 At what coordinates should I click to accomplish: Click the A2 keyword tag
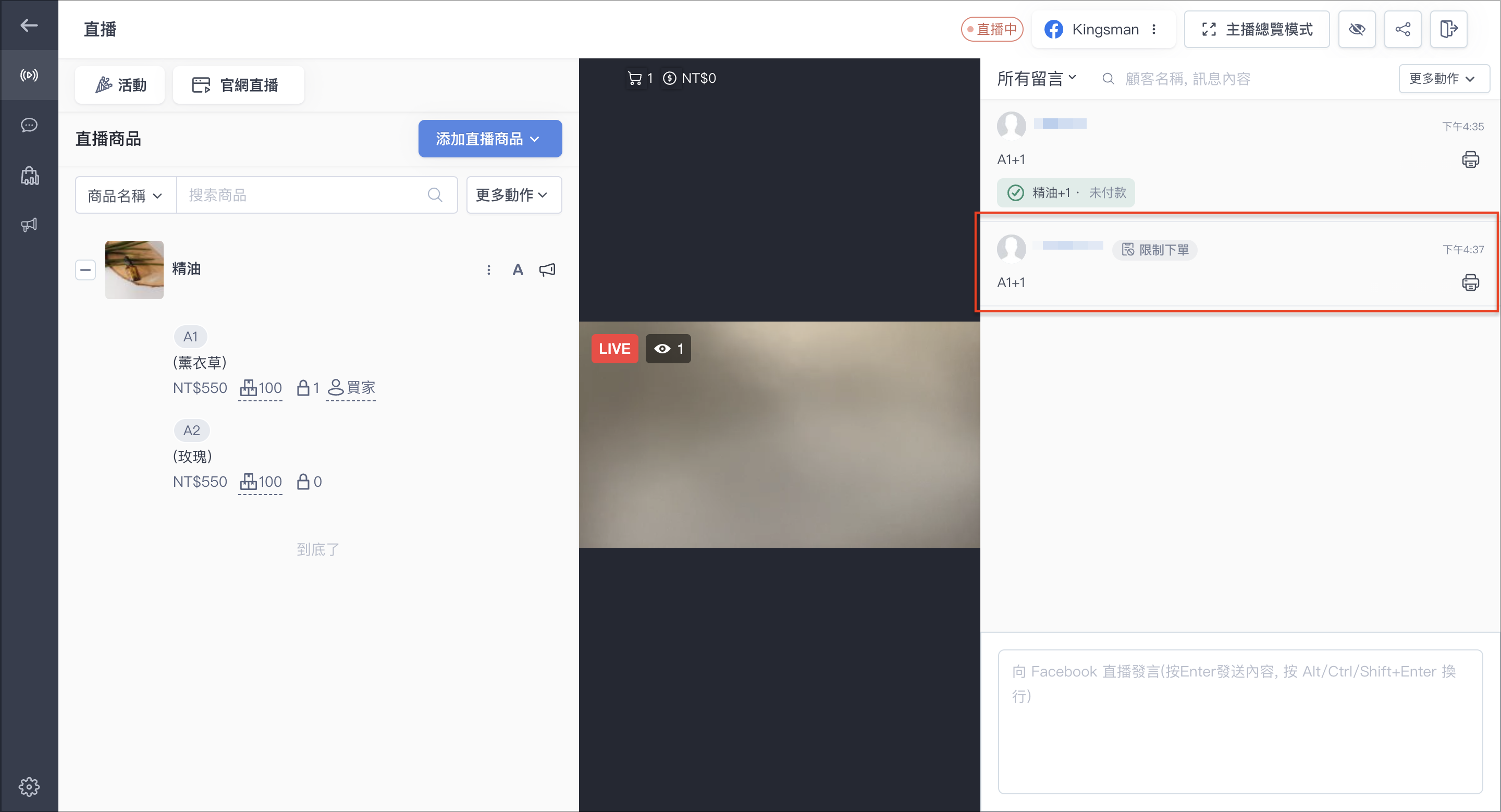point(192,430)
